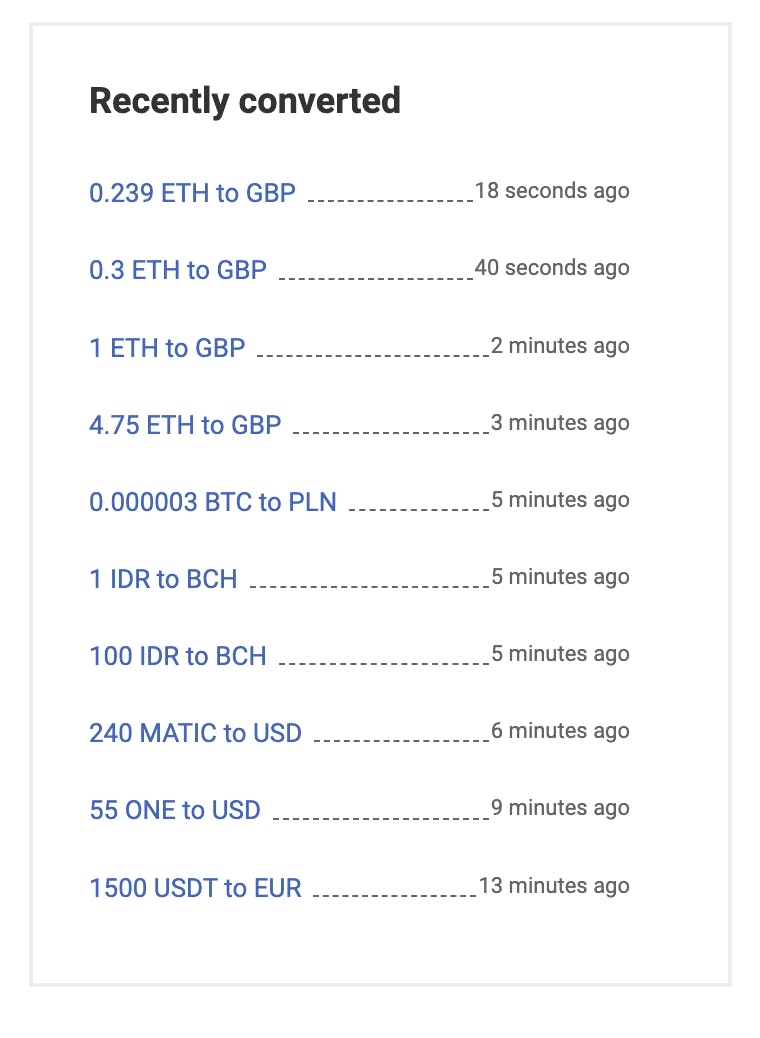Open the 0.239 ETH to GBP conversion
This screenshot has width=760, height=1038.
(192, 193)
